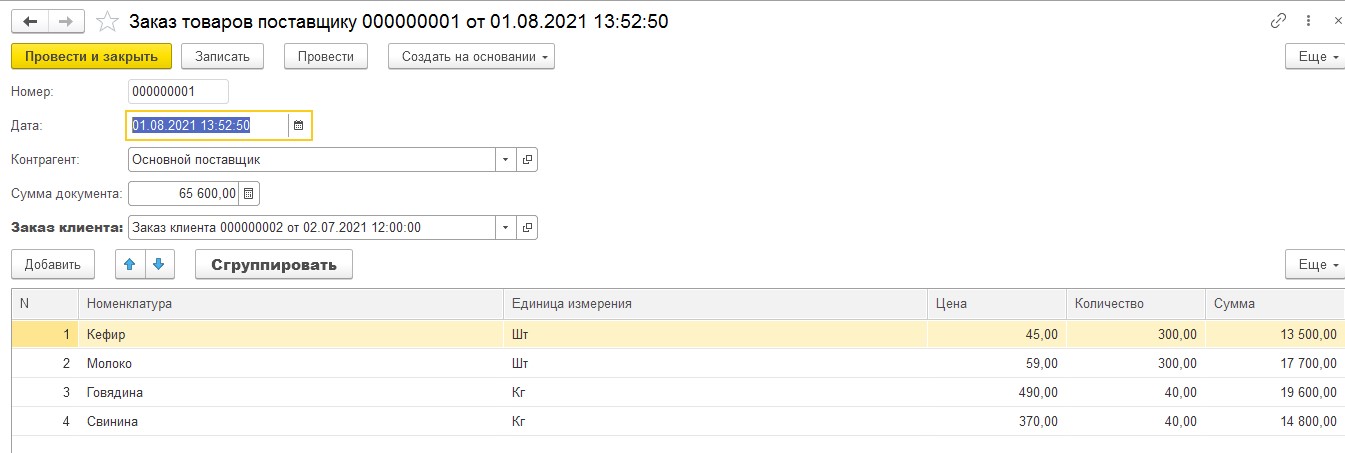Move the selected row up
1345x453 pixels.
point(130,265)
